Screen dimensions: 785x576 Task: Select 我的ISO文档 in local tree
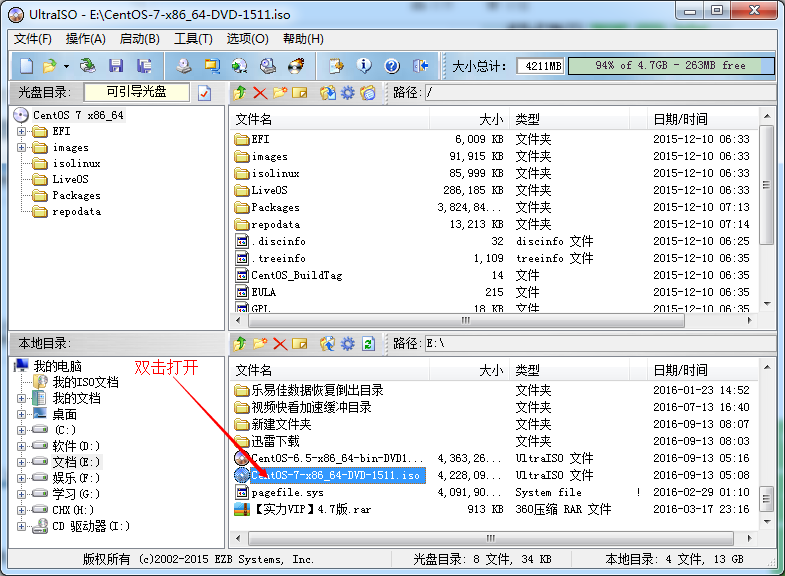coord(86,382)
